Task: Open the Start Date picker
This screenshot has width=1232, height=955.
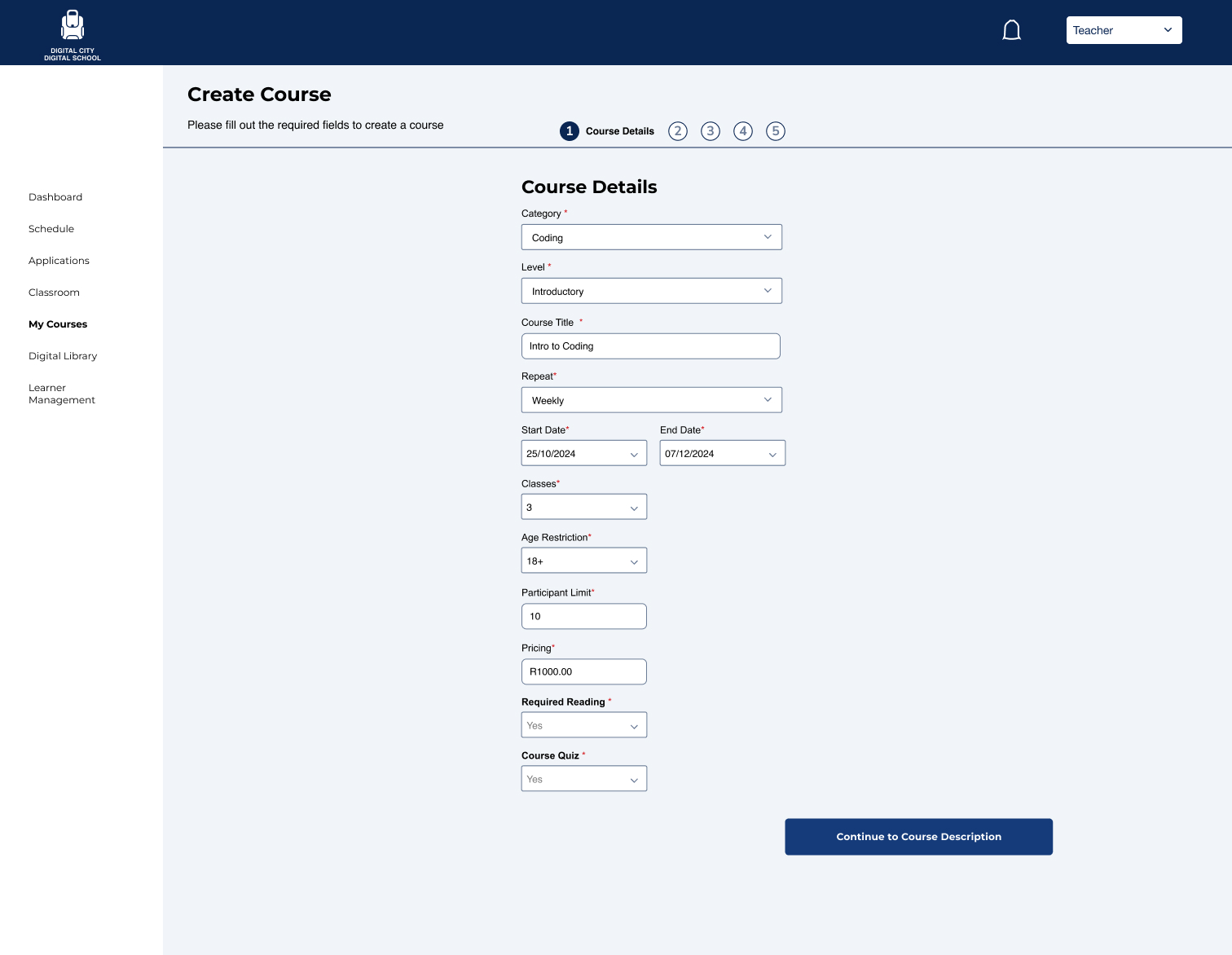Action: pyautogui.click(x=583, y=454)
